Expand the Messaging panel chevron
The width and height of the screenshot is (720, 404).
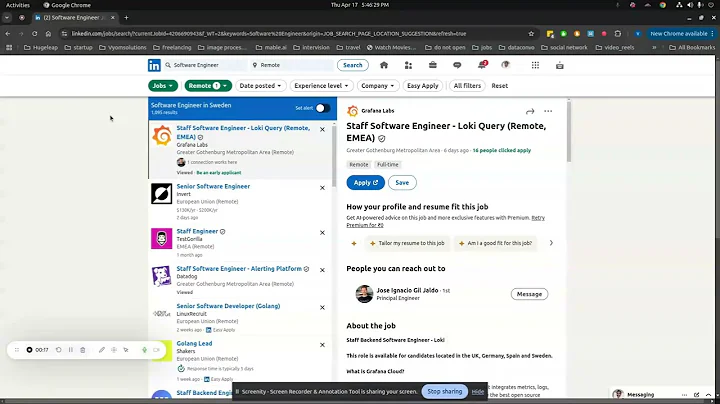click(x=709, y=395)
